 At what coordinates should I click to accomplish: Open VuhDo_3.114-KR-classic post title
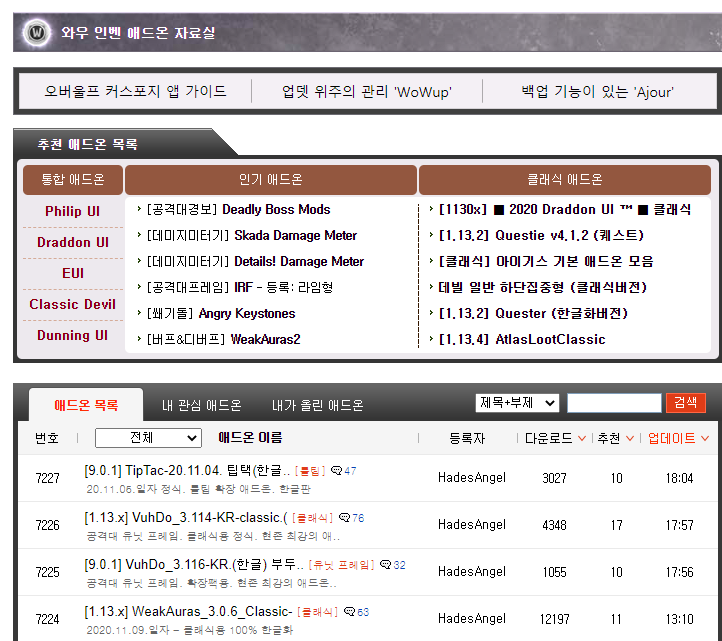pos(186,517)
